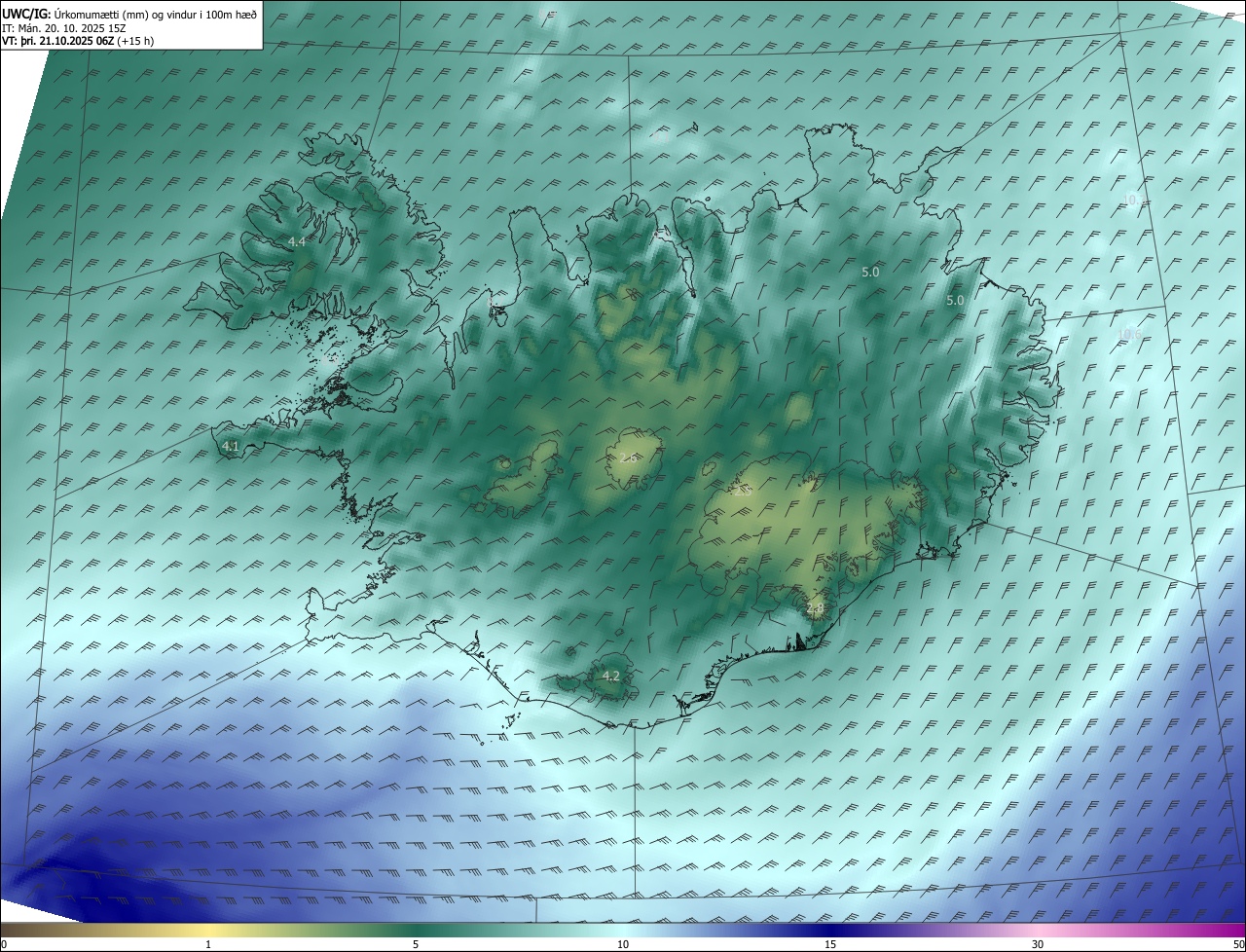Click the 1 tick on the colour scale
The image size is (1246, 952).
pyautogui.click(x=209, y=944)
